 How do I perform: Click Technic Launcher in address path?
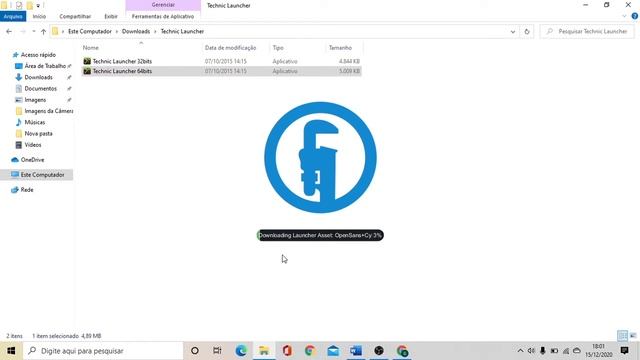coord(182,31)
